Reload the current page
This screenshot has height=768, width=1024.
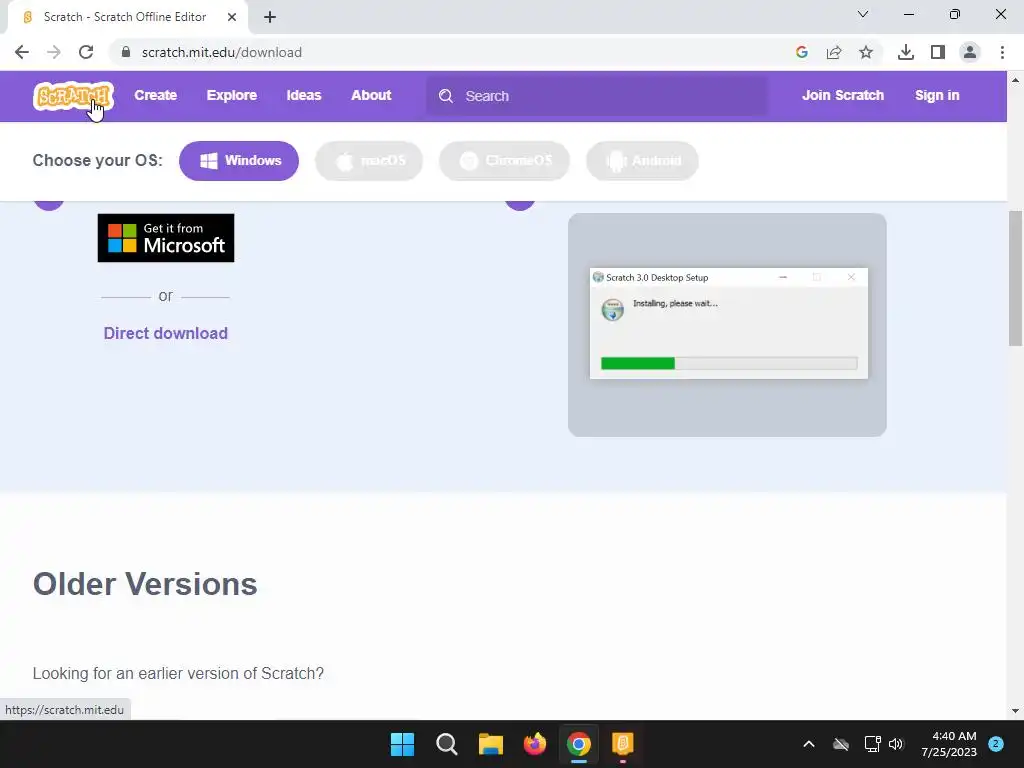(x=86, y=52)
